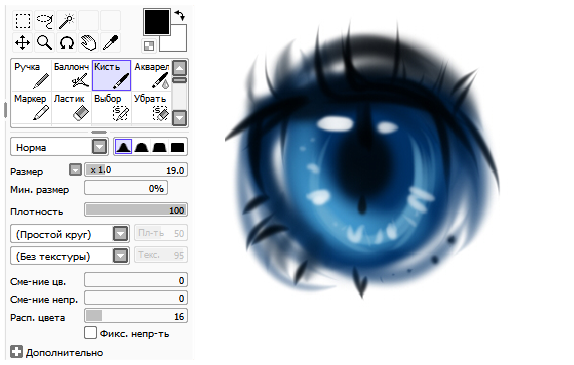Click the black foreground color swatch
The height and width of the screenshot is (365, 574).
[157, 22]
